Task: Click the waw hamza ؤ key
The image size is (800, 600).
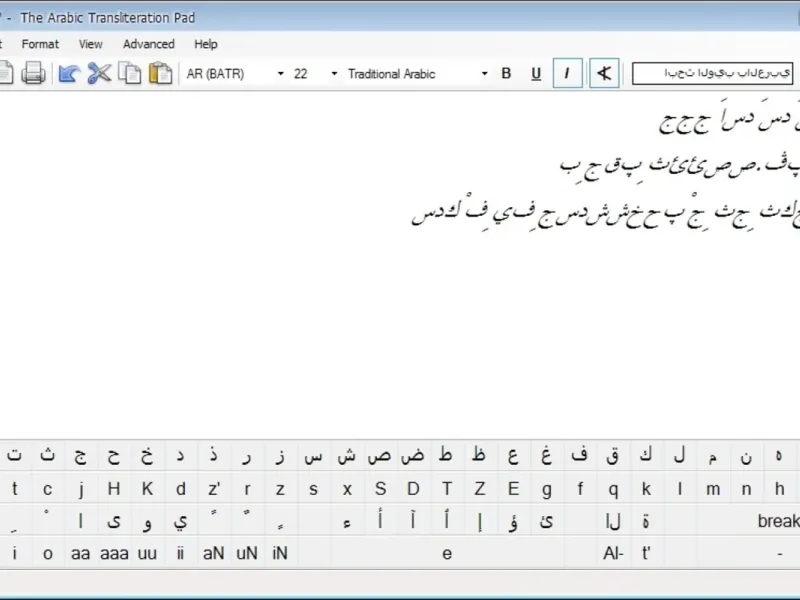Action: (x=513, y=521)
